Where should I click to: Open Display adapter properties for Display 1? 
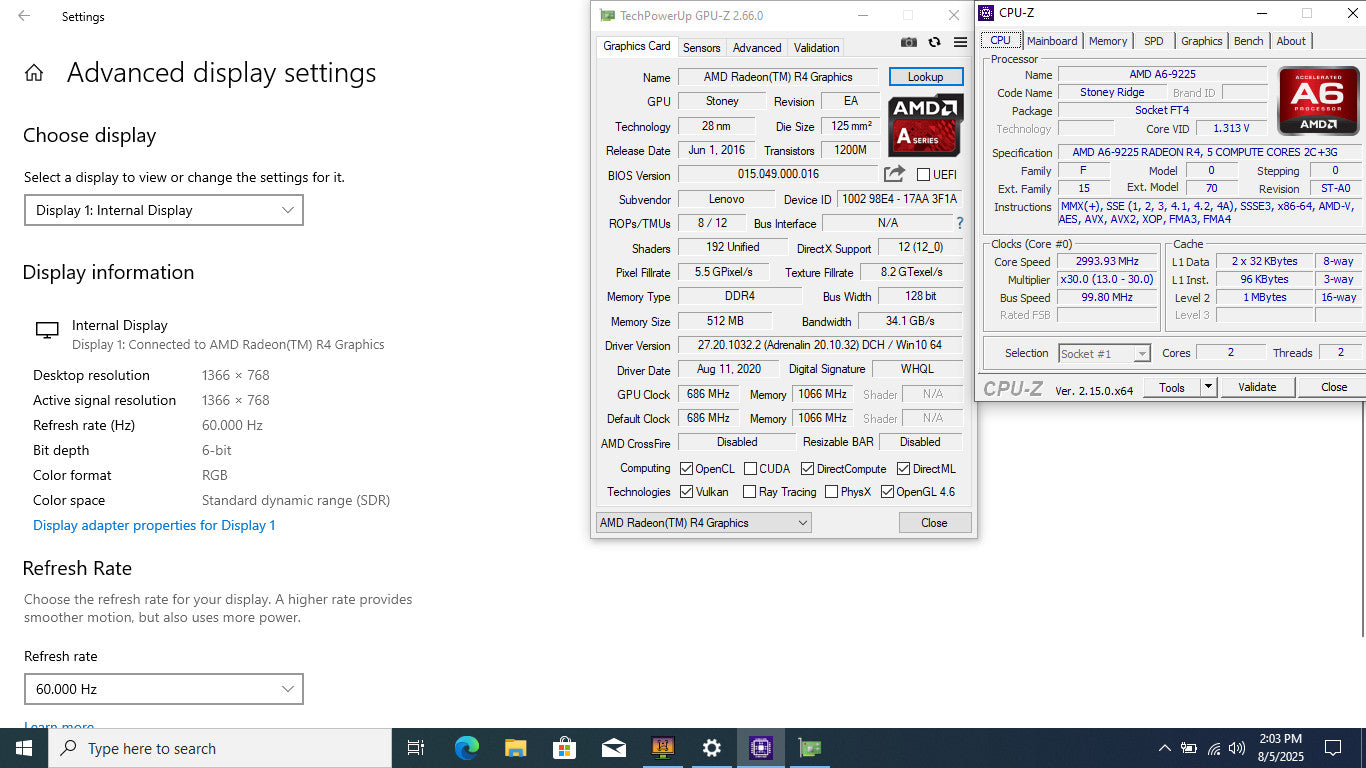[154, 525]
